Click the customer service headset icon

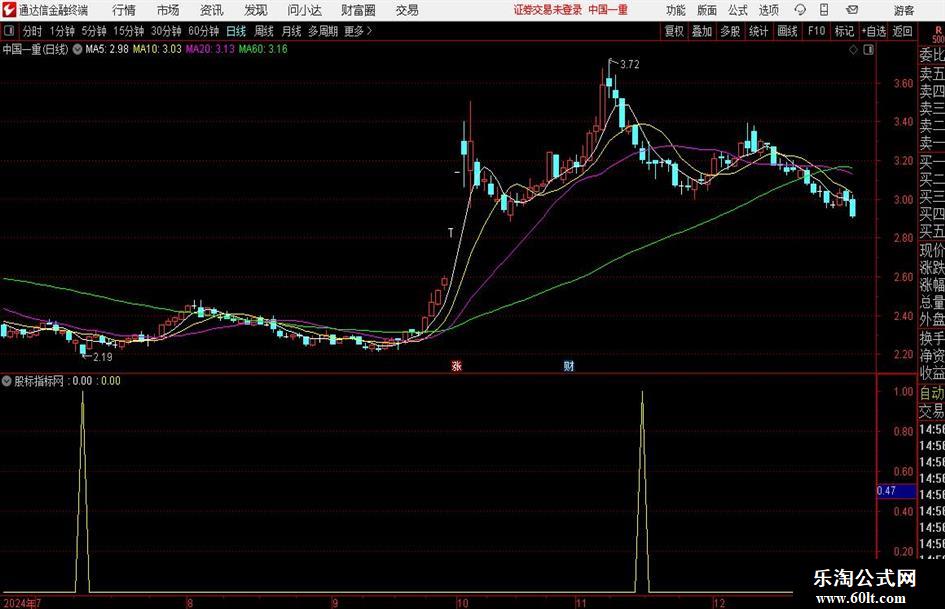[800, 10]
